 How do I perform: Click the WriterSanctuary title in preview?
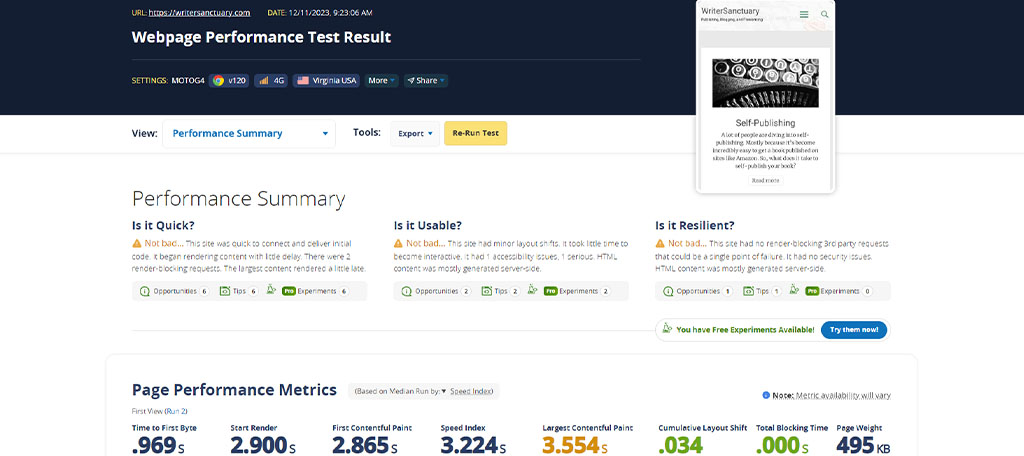(x=732, y=11)
